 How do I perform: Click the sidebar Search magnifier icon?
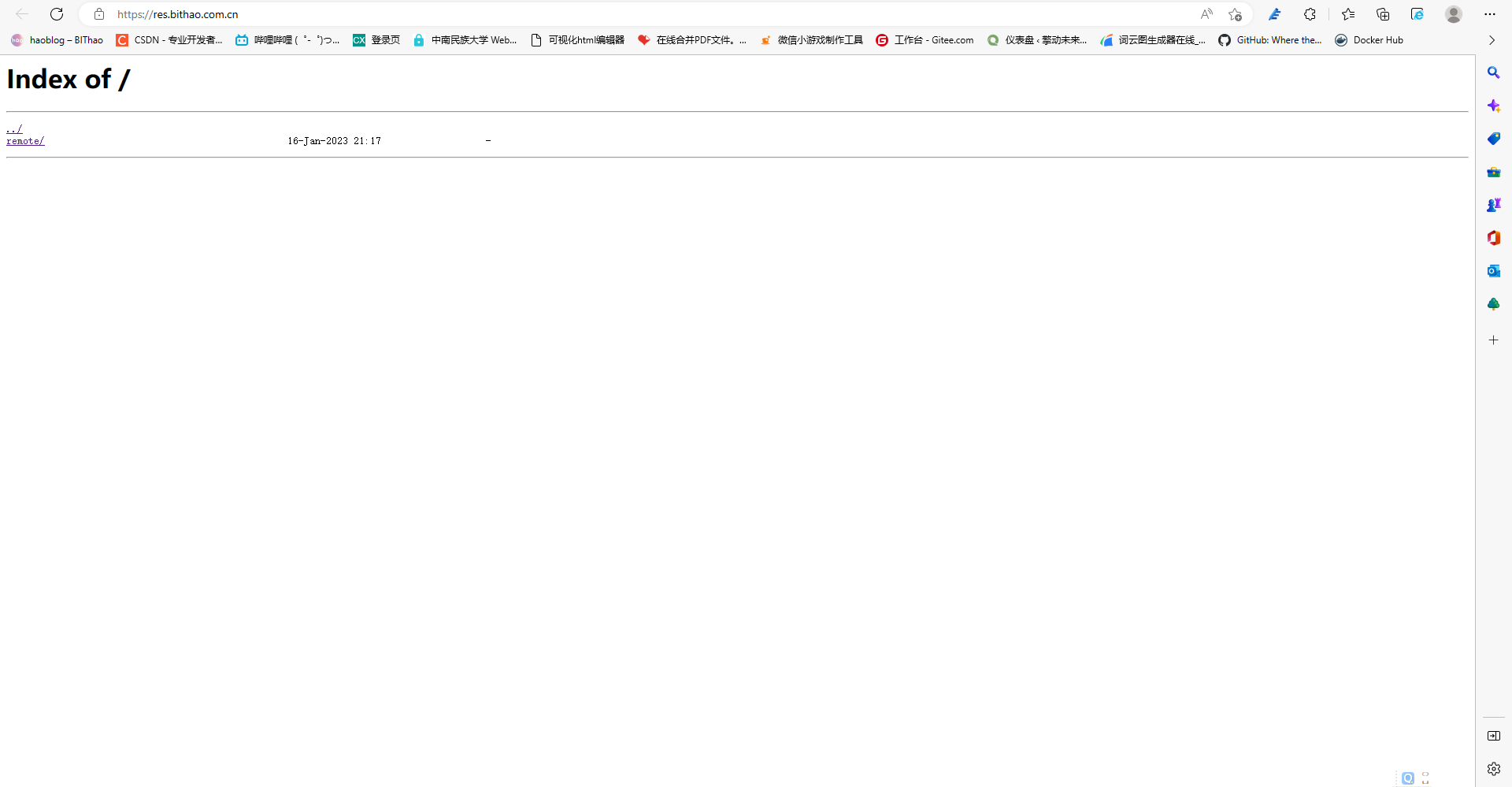(1493, 72)
